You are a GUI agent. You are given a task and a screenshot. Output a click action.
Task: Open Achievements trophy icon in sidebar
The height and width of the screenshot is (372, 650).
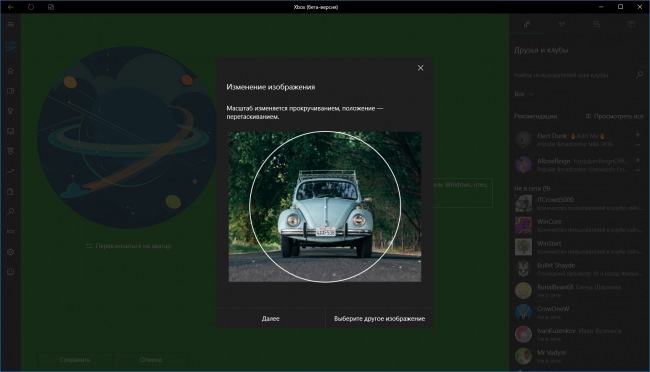coord(11,111)
